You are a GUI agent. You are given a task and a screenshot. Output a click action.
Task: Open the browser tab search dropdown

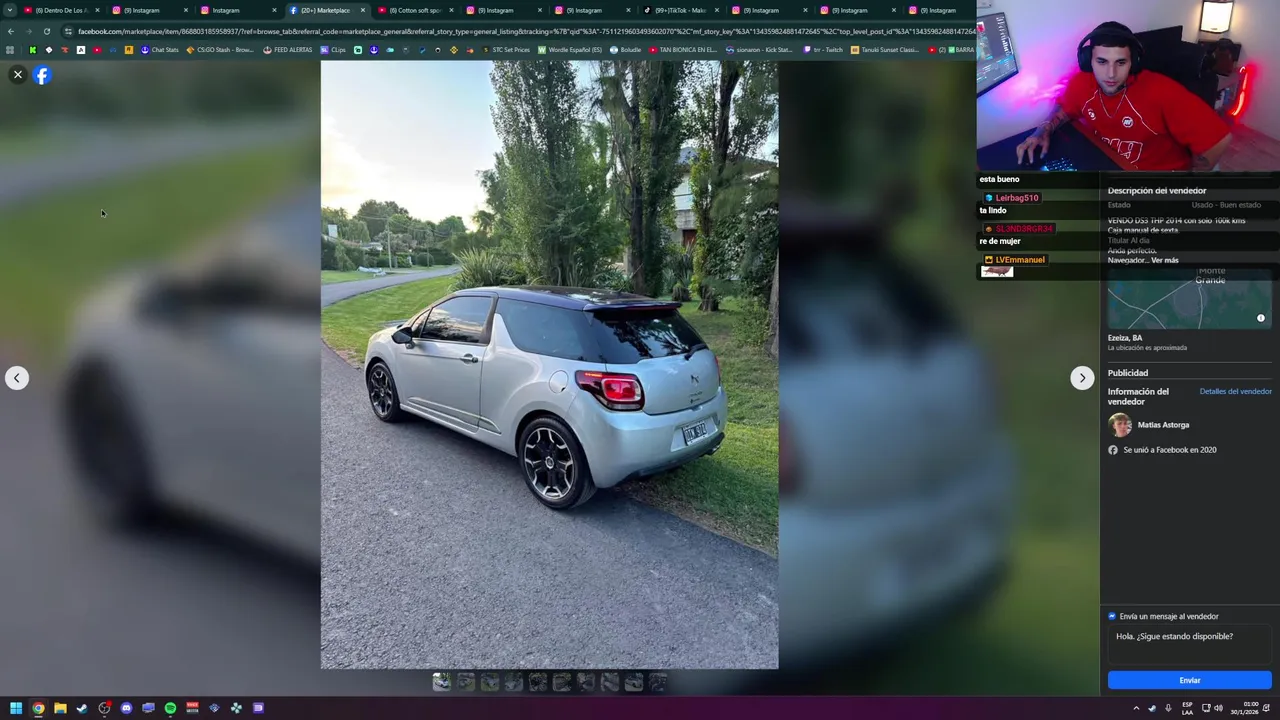coord(10,10)
